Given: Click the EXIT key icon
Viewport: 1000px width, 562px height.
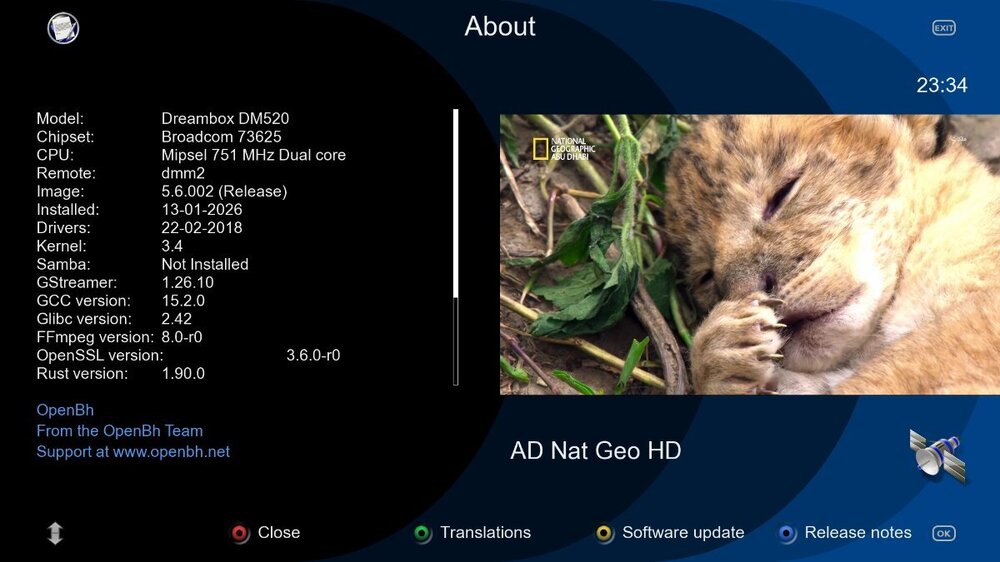Looking at the screenshot, I should tap(944, 28).
